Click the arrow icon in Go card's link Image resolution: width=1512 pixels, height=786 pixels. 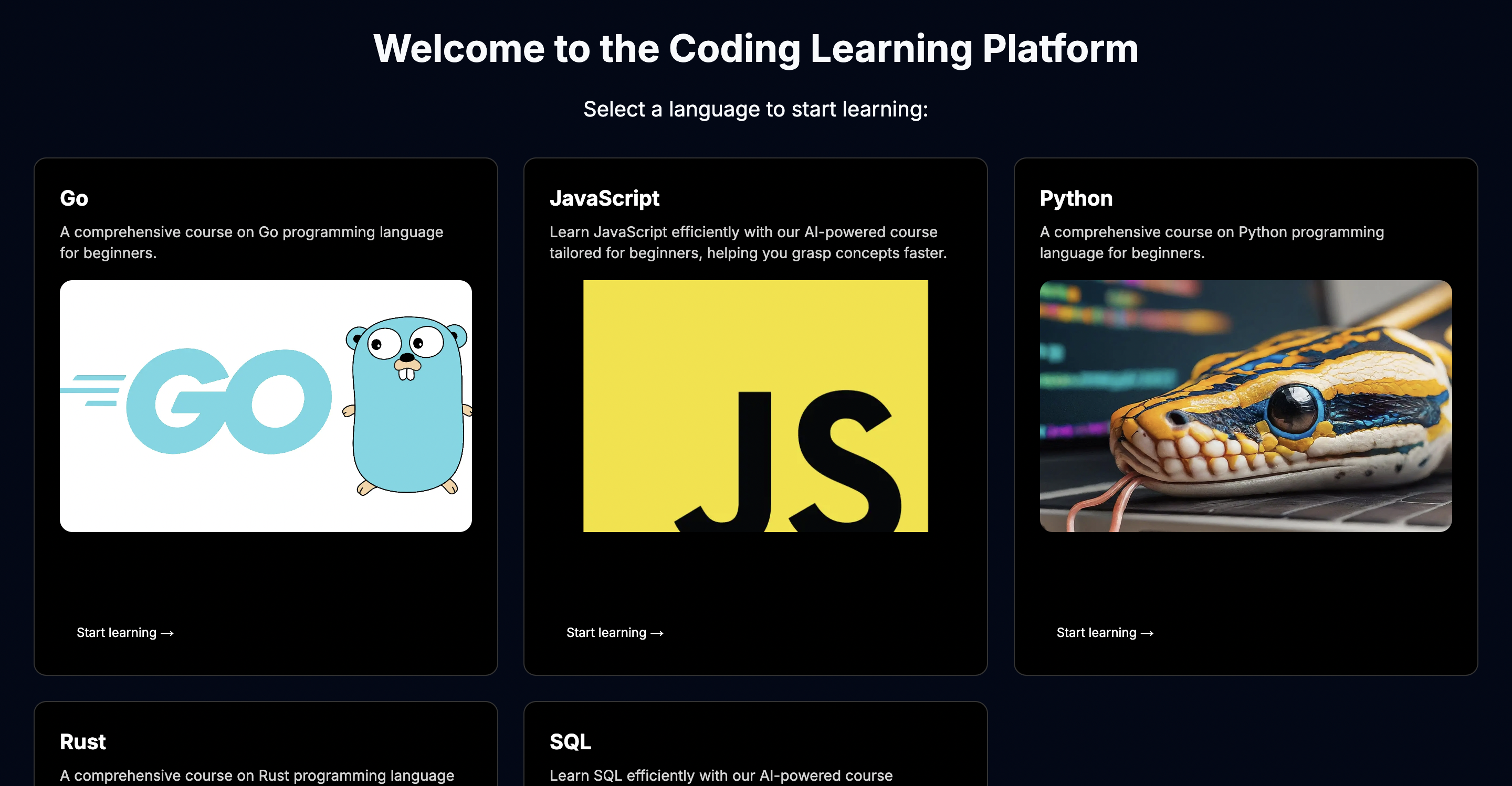[x=167, y=633]
